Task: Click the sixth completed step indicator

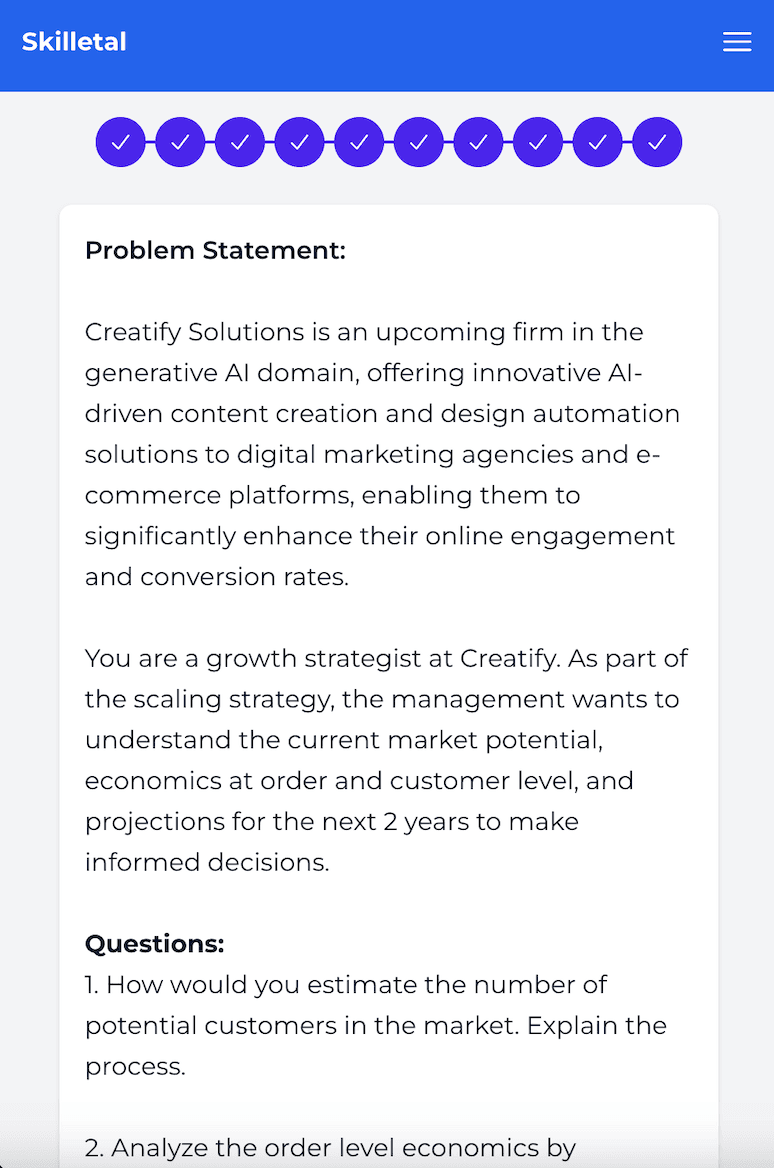Action: point(419,143)
